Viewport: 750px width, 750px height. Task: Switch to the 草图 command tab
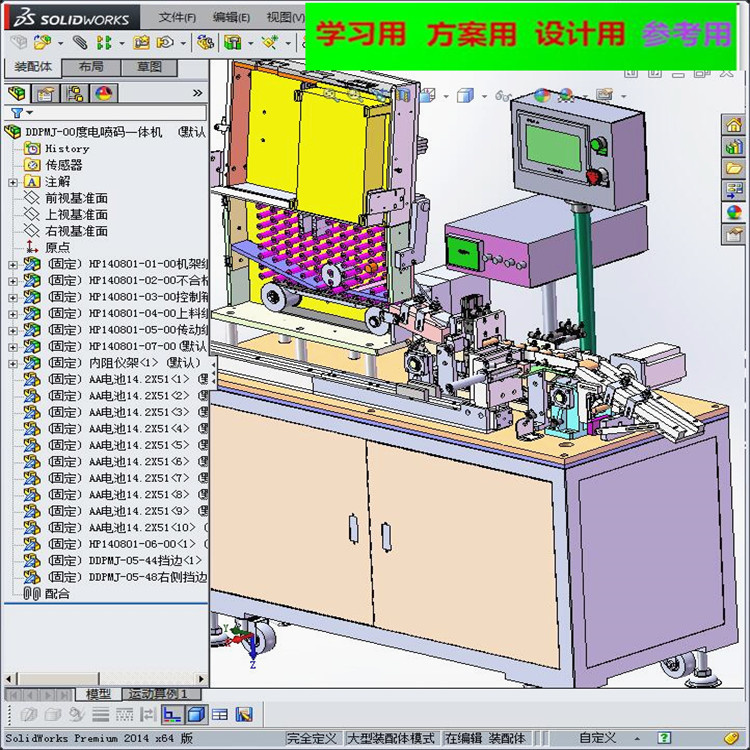pos(149,66)
